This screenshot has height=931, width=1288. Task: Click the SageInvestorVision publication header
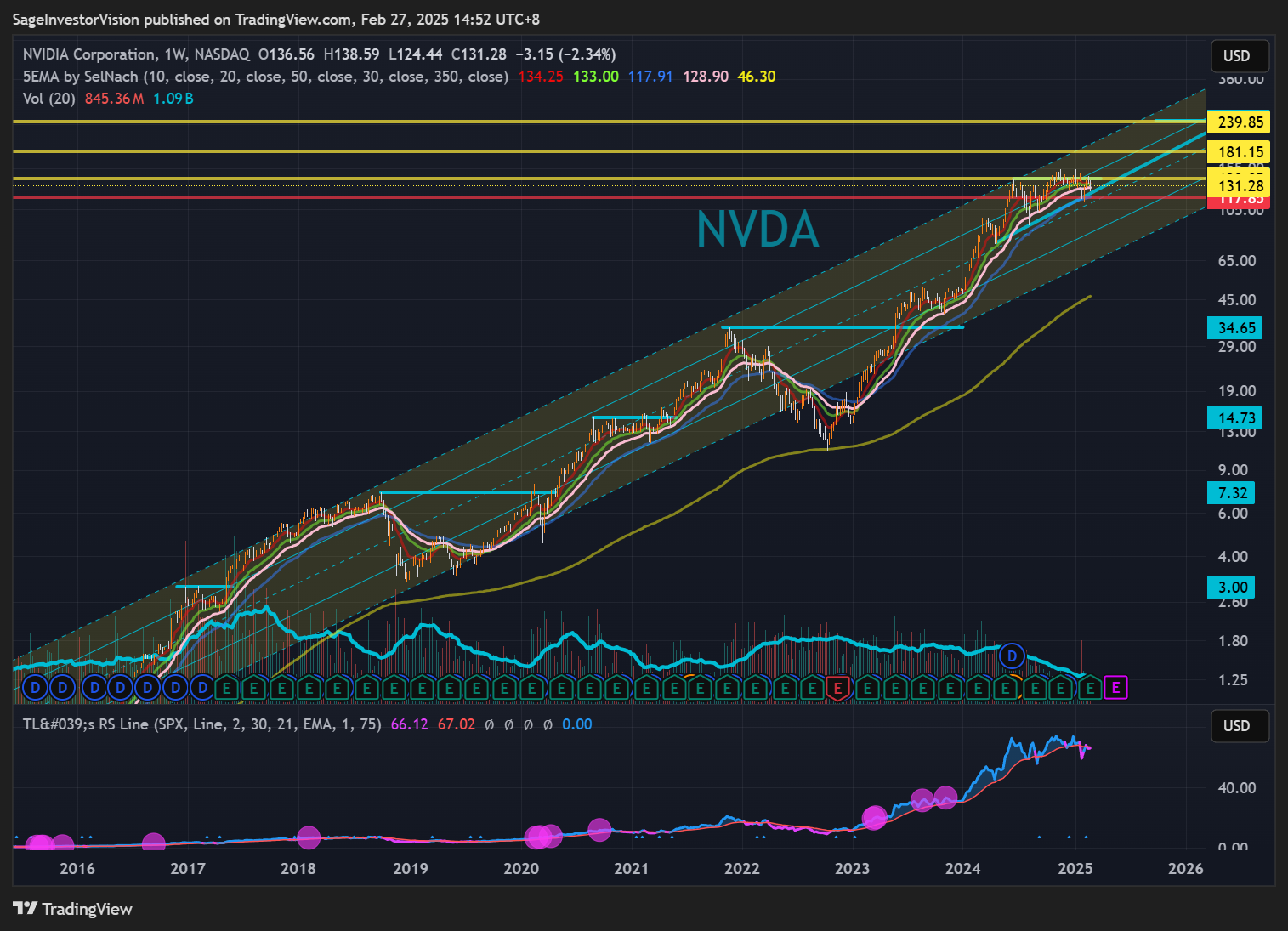(275, 19)
